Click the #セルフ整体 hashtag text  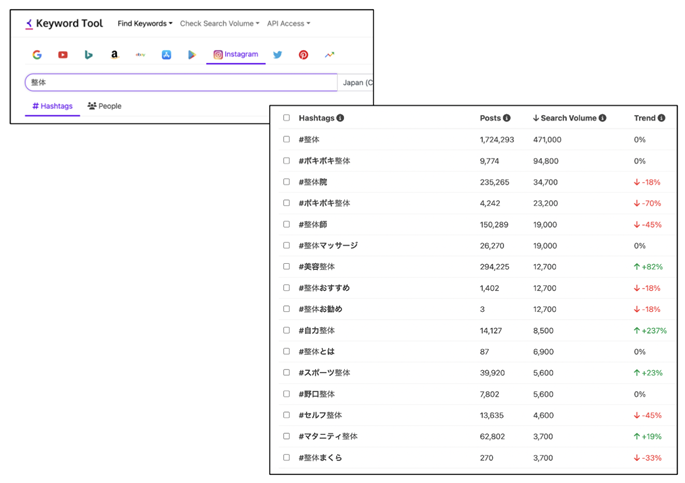(320, 415)
